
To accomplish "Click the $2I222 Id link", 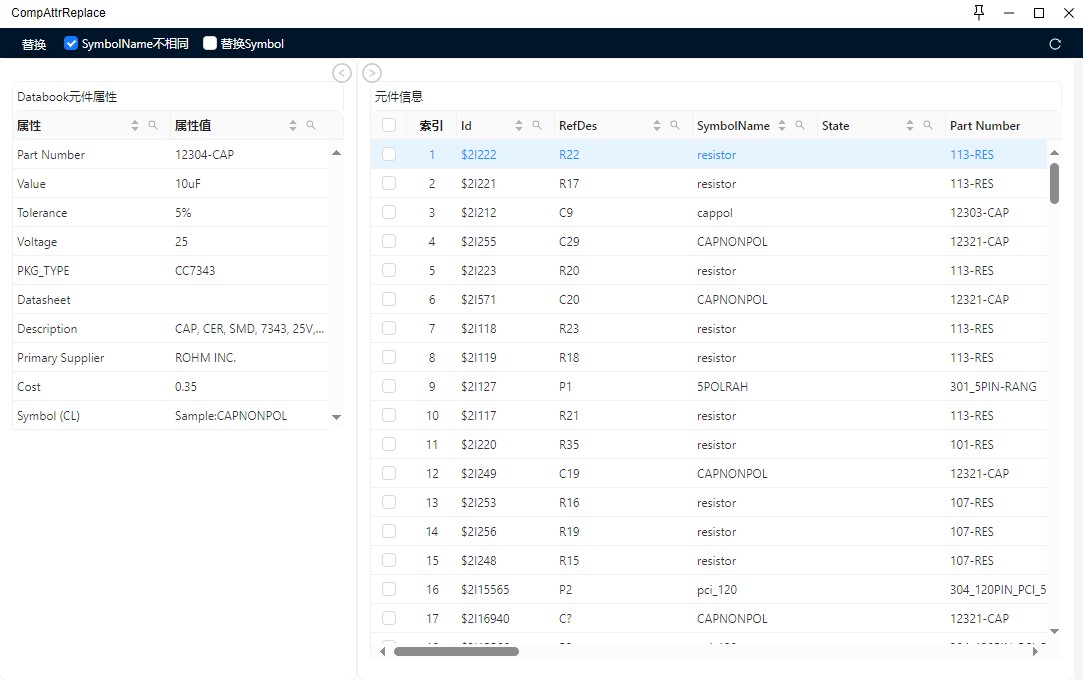I will 478,155.
